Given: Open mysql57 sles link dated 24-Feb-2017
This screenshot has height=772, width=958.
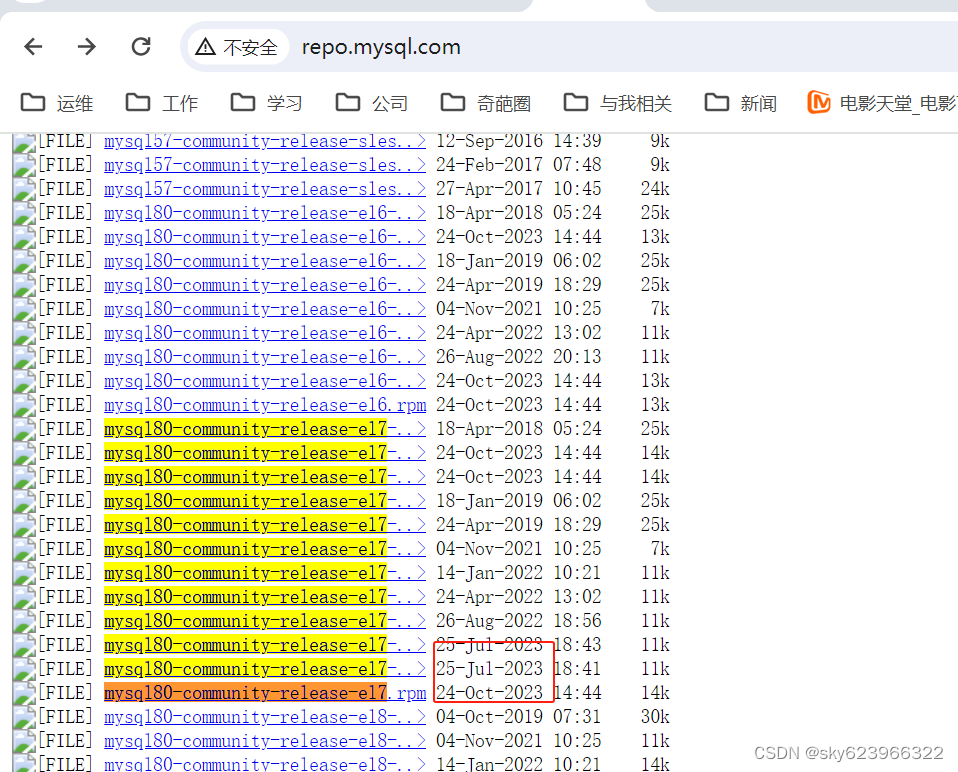Looking at the screenshot, I should click(x=265, y=165).
